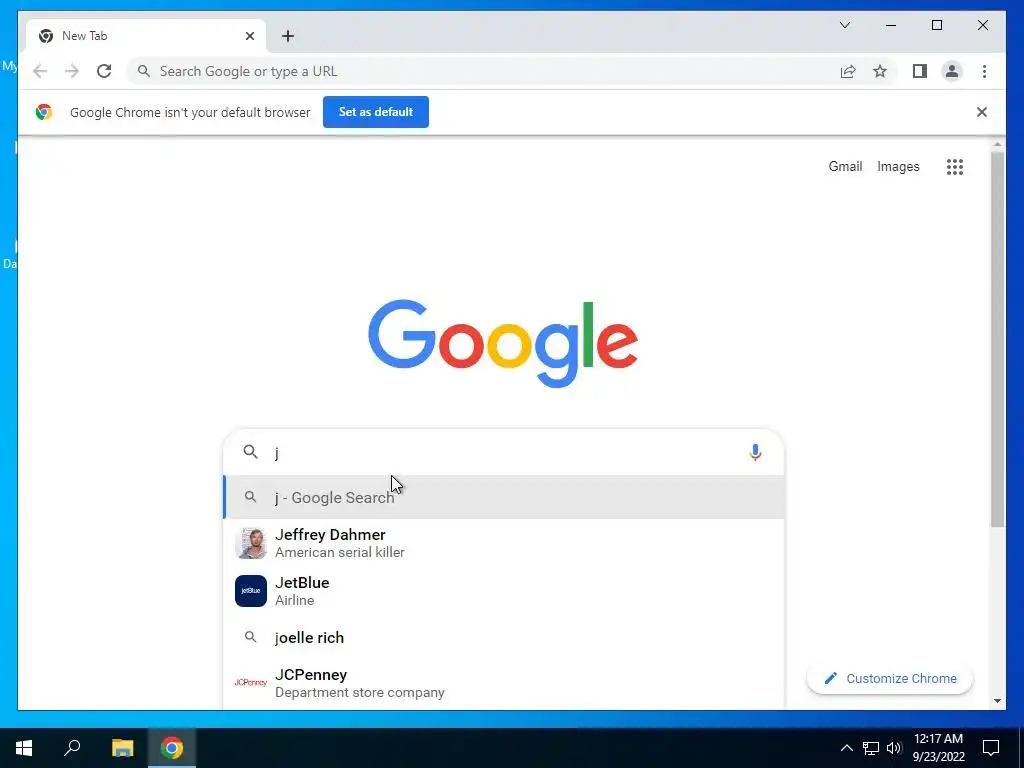
Task: Click the page vertical scrollbar thumb
Action: 997,340
